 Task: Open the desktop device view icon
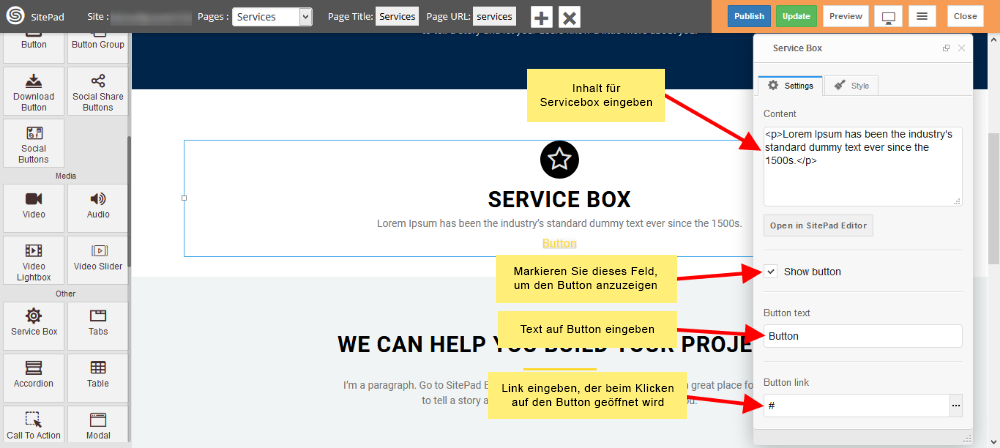click(x=888, y=17)
